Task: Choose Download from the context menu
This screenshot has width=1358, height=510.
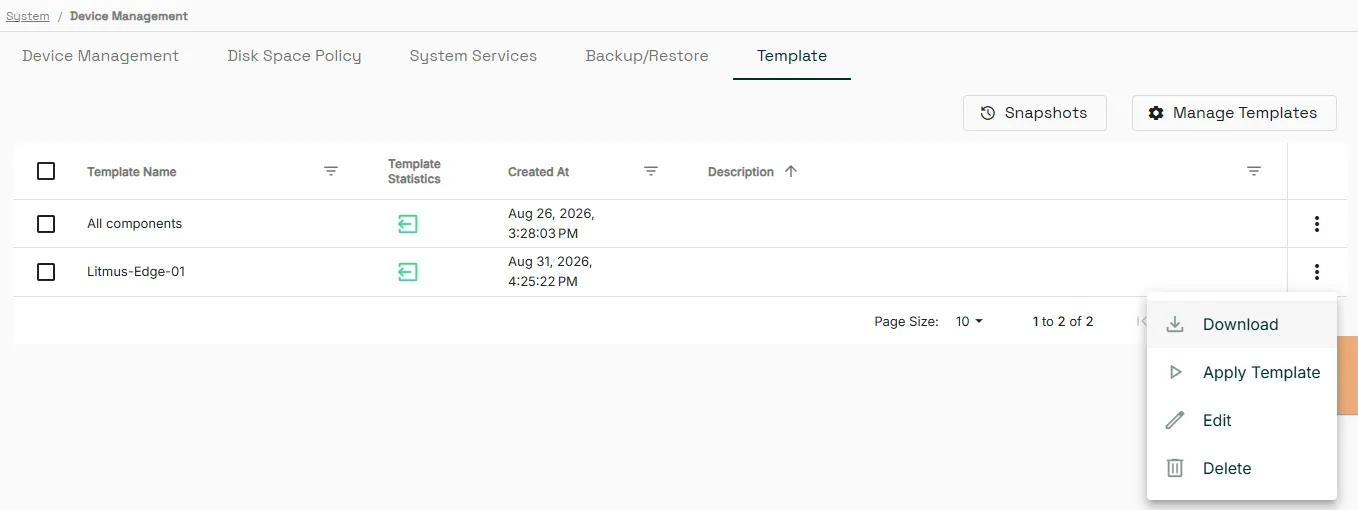Action: tap(1242, 324)
